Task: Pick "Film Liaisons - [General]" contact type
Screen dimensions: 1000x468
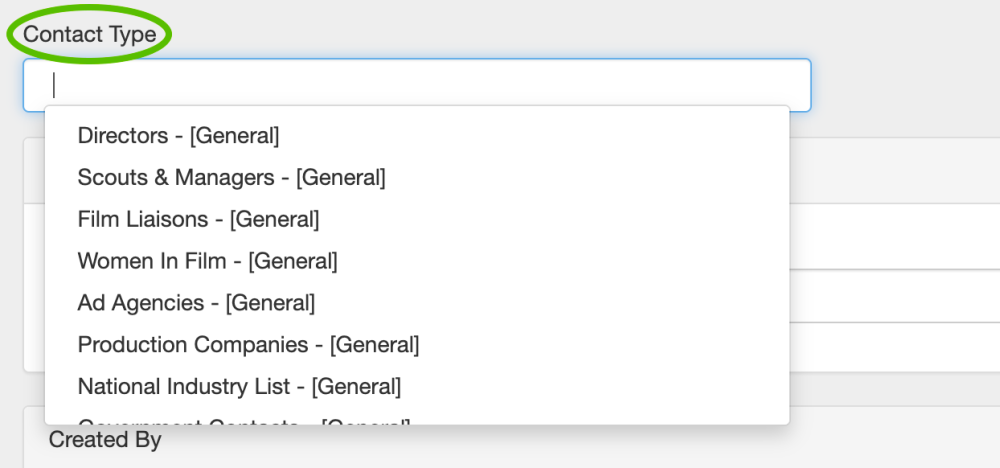Action: (x=198, y=219)
